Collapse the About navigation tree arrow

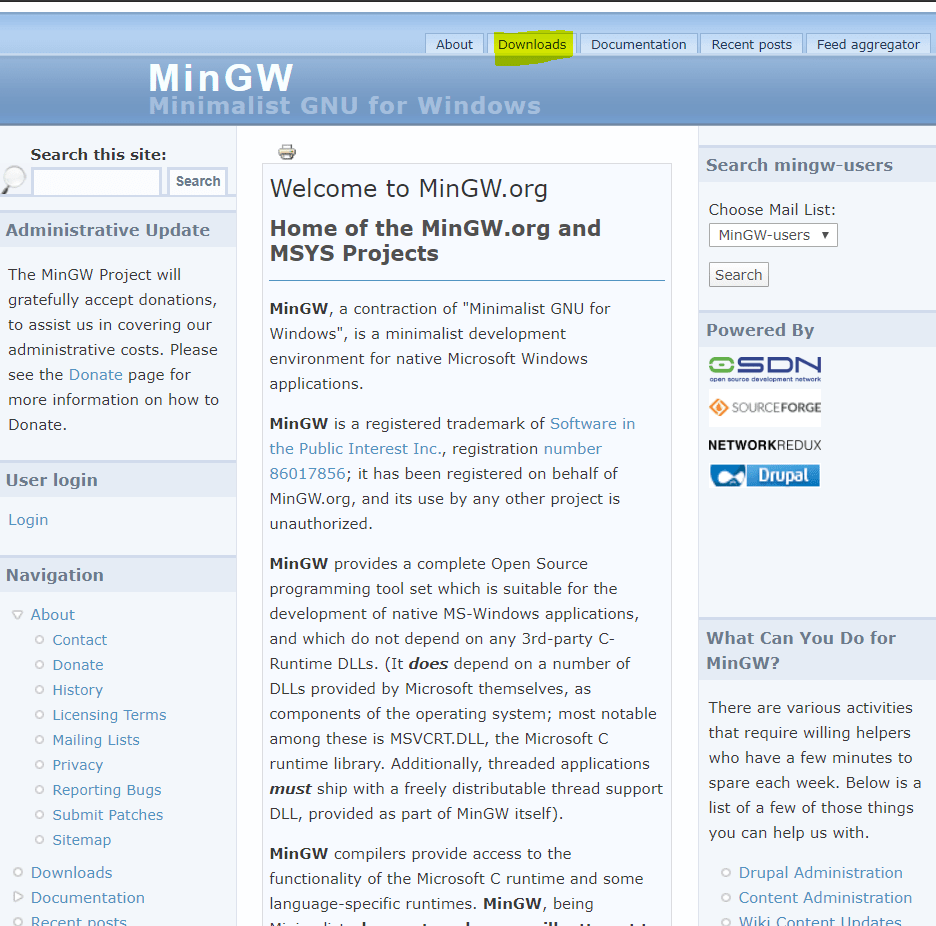coord(17,614)
